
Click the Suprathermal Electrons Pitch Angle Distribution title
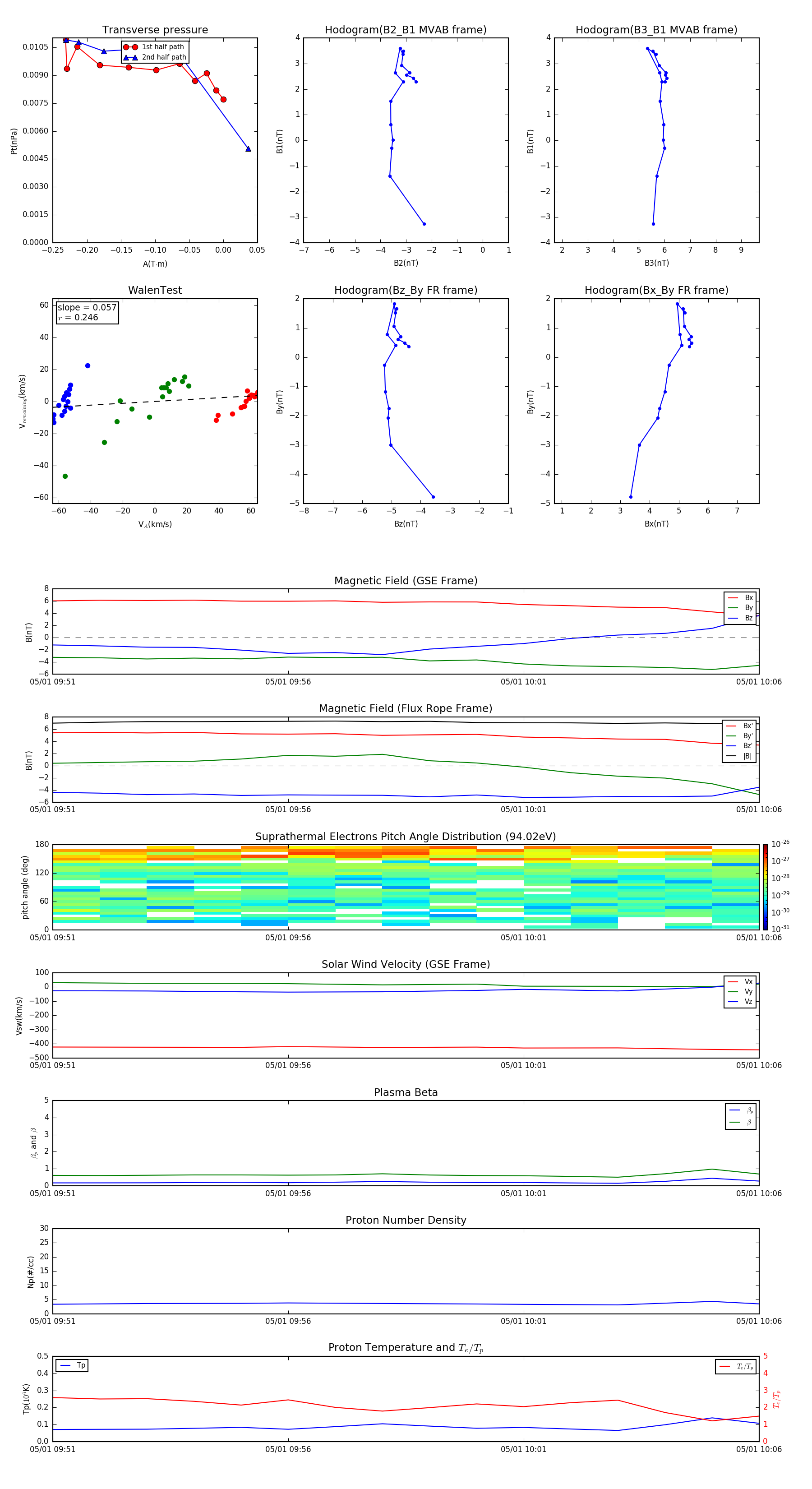click(406, 837)
